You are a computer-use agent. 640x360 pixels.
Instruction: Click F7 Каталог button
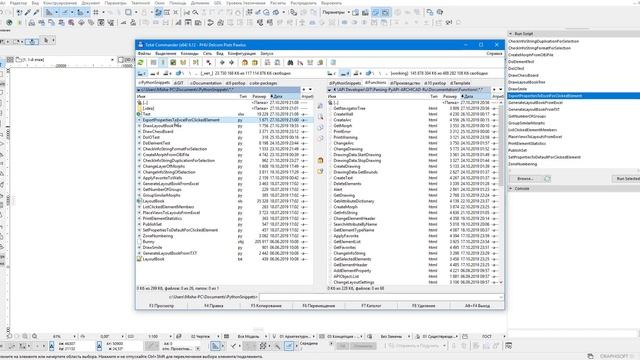point(371,306)
